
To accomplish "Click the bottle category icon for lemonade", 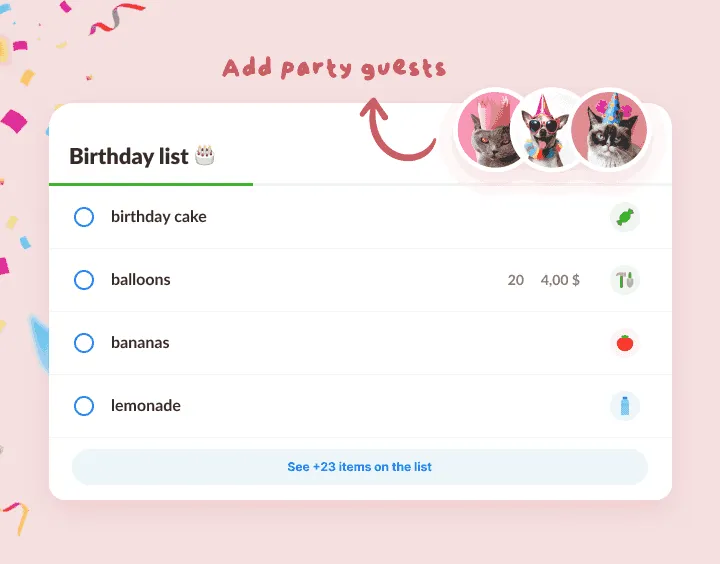I will pyautogui.click(x=624, y=406).
